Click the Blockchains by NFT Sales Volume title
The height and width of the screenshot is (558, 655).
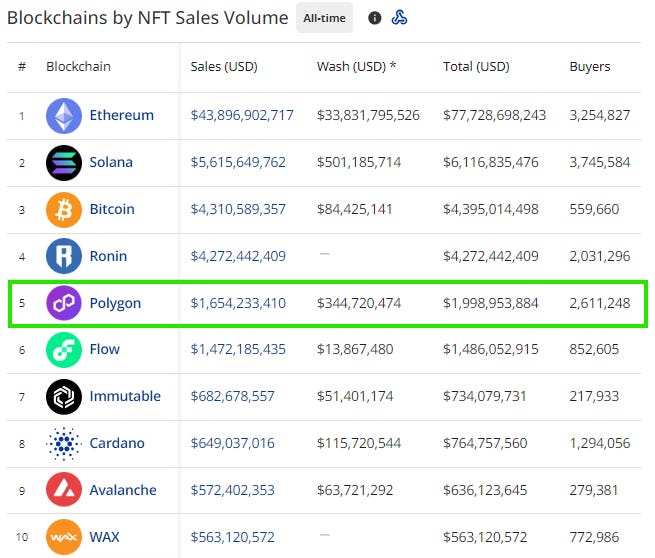[147, 18]
